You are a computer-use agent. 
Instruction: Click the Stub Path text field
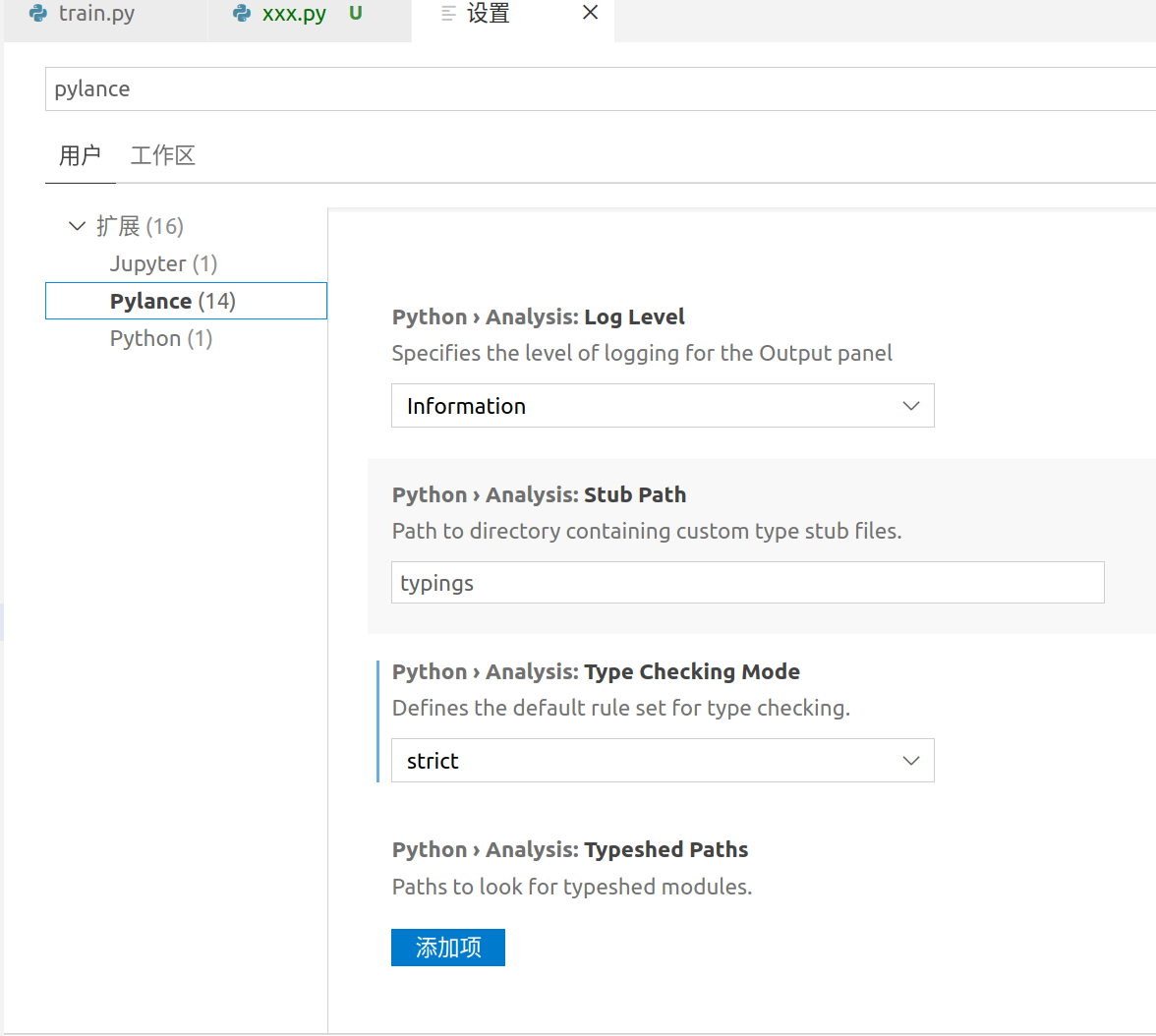pyautogui.click(x=747, y=583)
